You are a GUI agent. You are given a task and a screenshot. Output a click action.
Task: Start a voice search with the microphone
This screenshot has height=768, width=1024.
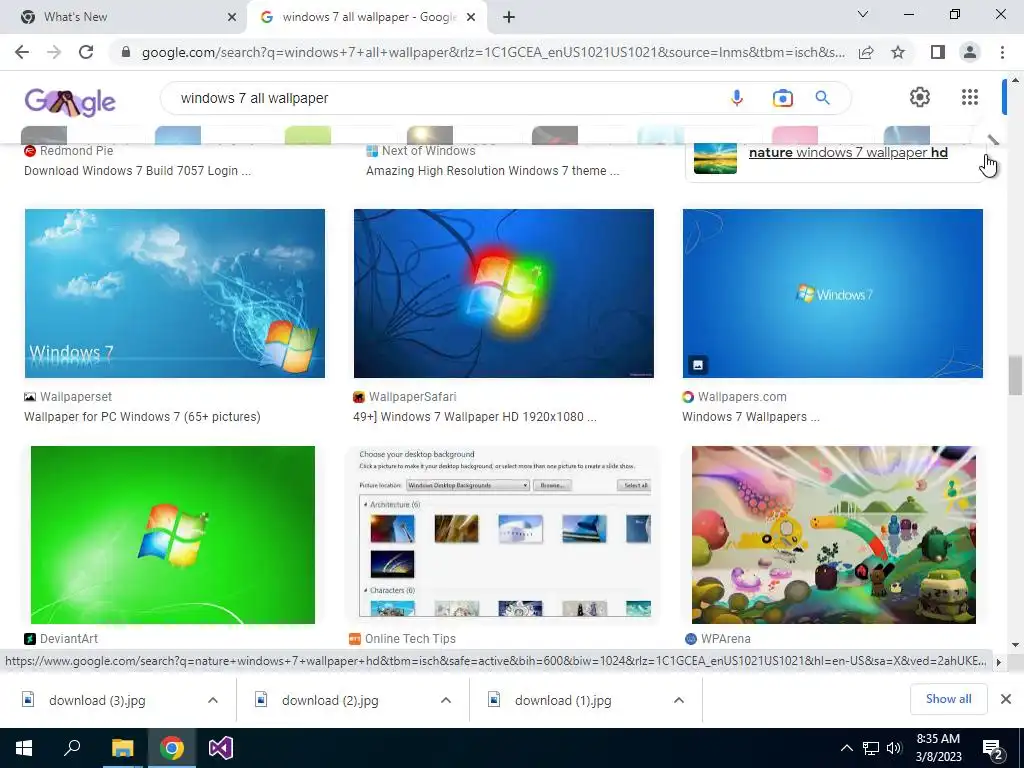pos(737,98)
